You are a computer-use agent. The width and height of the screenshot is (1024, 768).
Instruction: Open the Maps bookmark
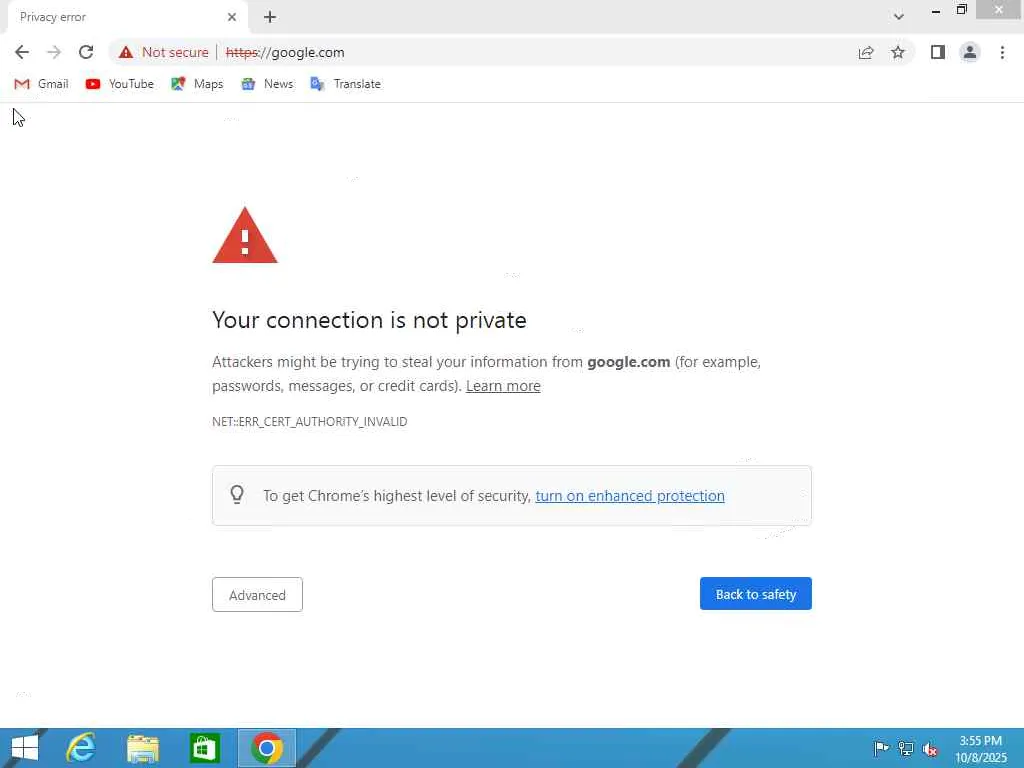coord(197,84)
